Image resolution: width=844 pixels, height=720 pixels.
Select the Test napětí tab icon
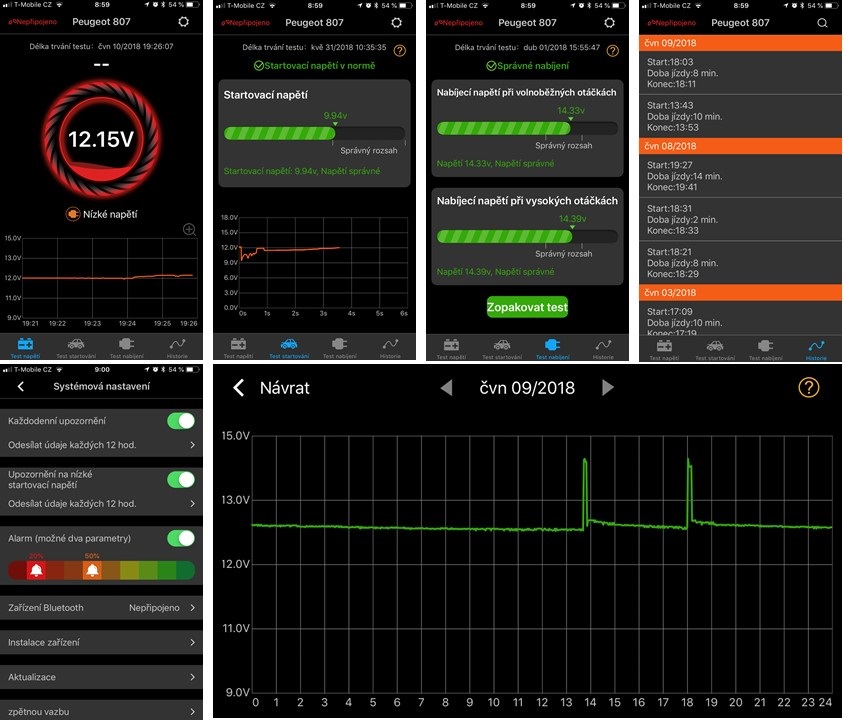[23, 345]
